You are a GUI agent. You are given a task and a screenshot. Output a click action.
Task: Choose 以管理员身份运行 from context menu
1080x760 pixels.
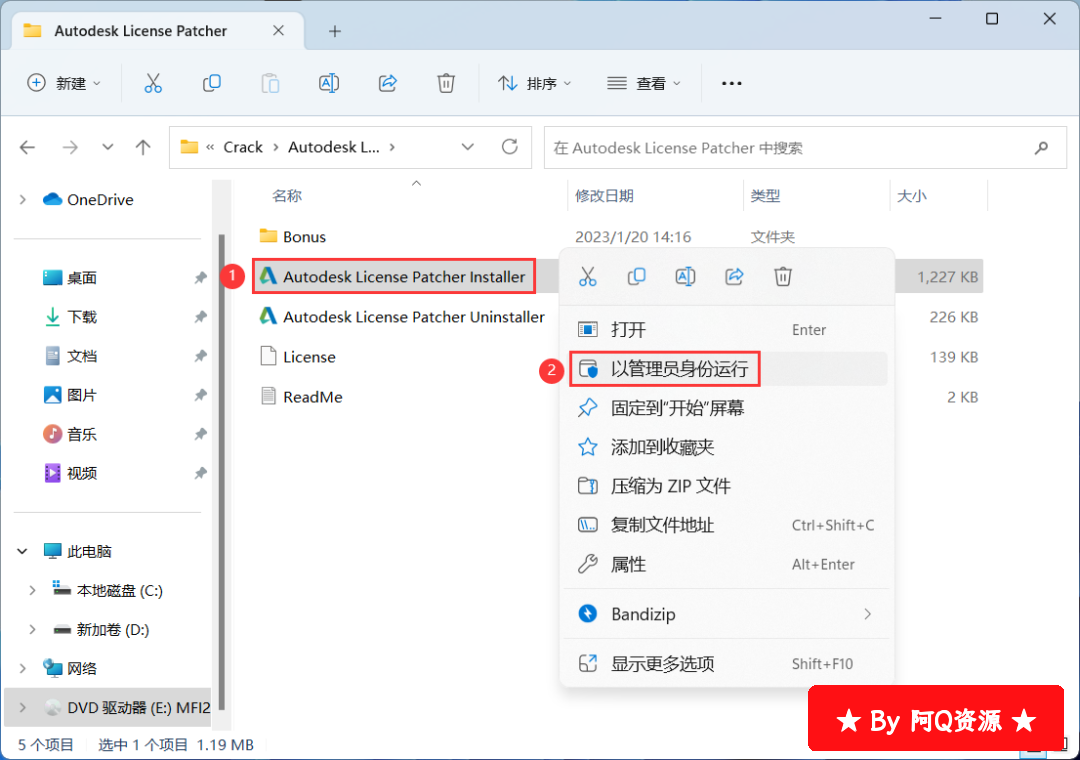tap(726, 369)
